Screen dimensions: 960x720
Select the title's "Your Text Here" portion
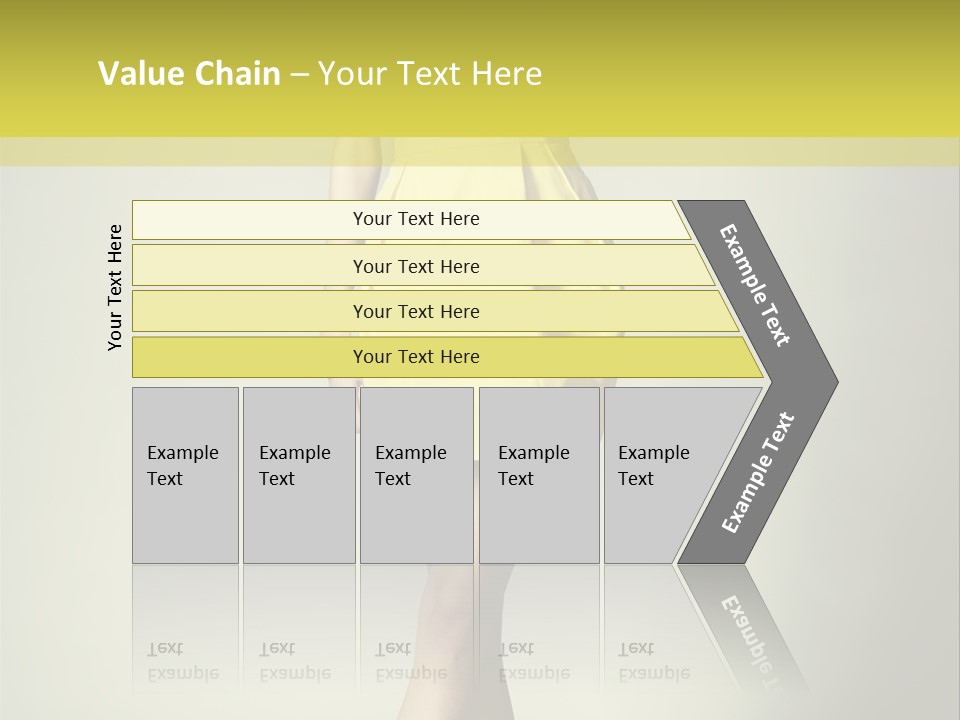[x=429, y=74]
